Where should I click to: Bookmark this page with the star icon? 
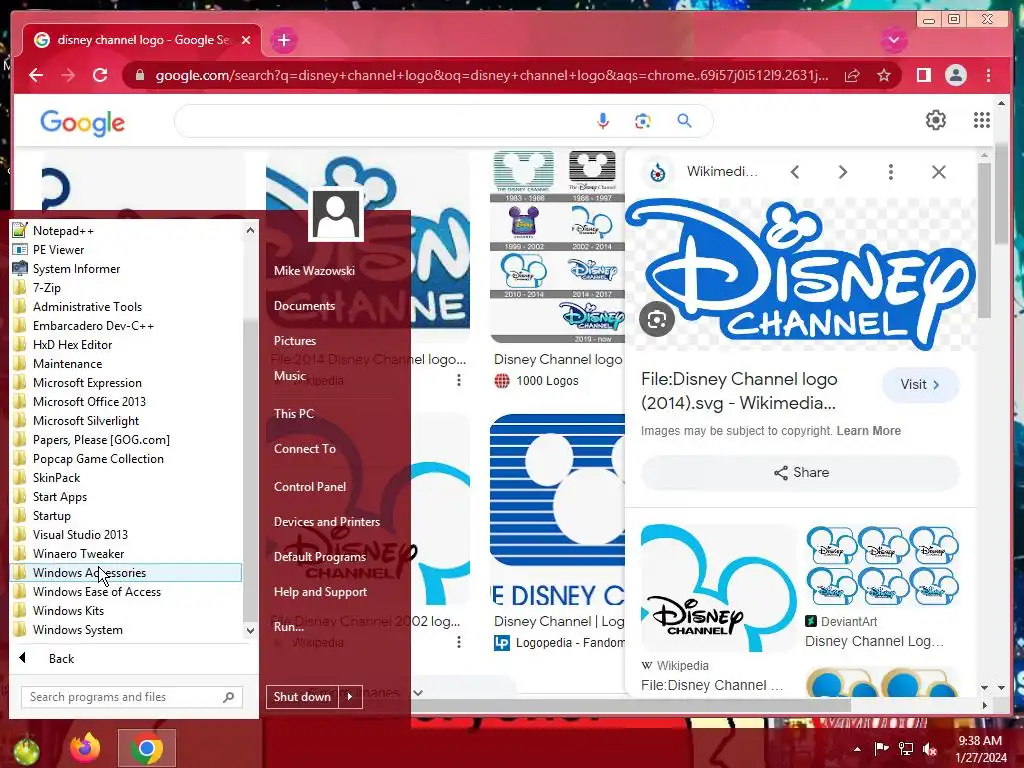pyautogui.click(x=884, y=75)
